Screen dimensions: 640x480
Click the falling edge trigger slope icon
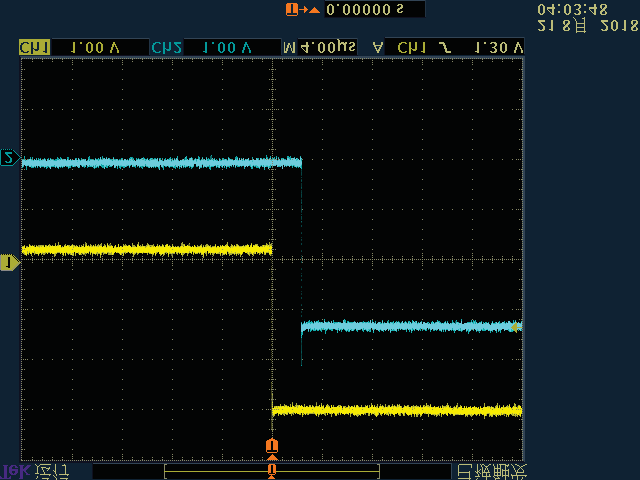[440, 47]
